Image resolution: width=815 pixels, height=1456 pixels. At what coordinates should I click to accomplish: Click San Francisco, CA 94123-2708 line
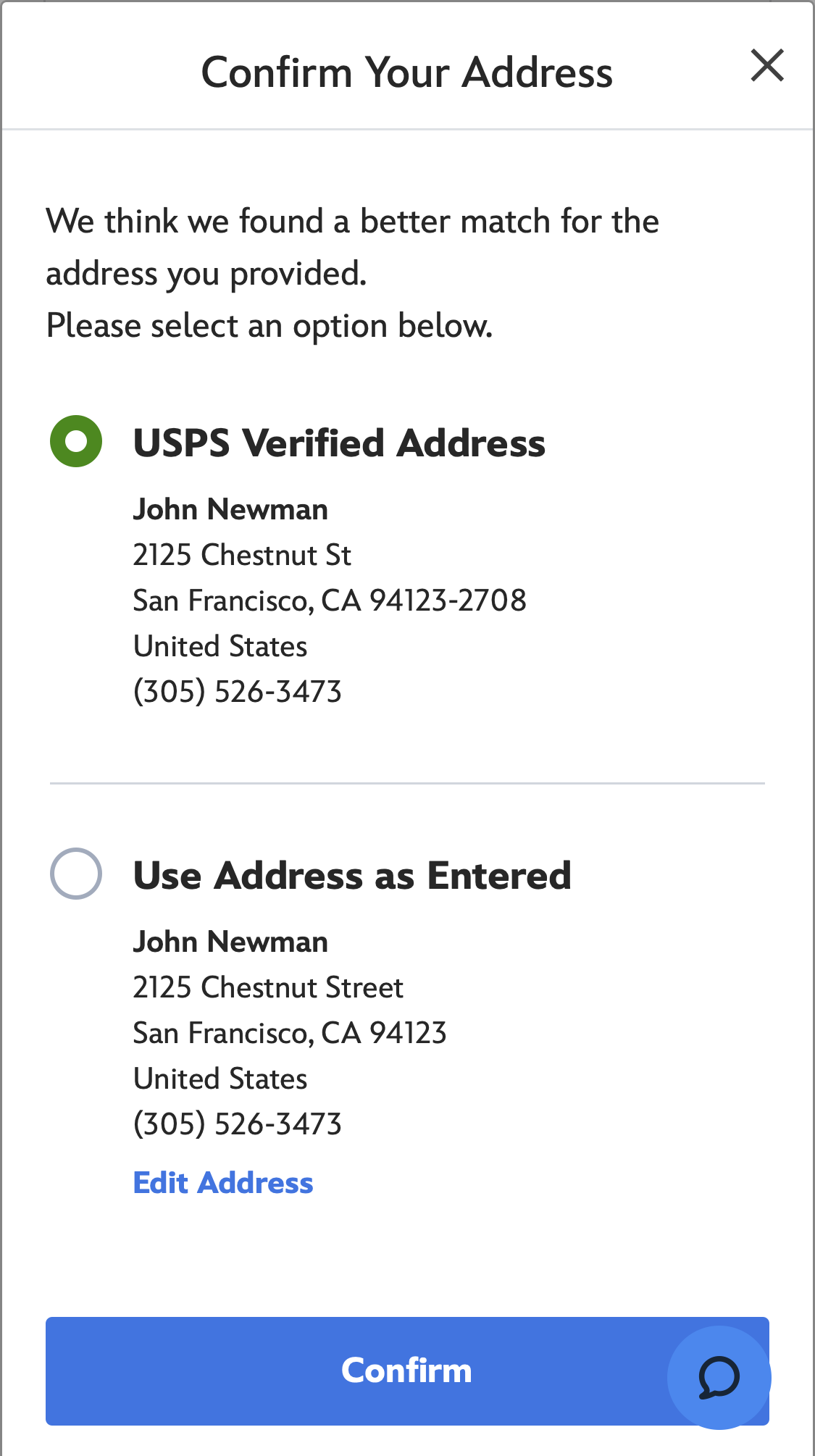[330, 601]
